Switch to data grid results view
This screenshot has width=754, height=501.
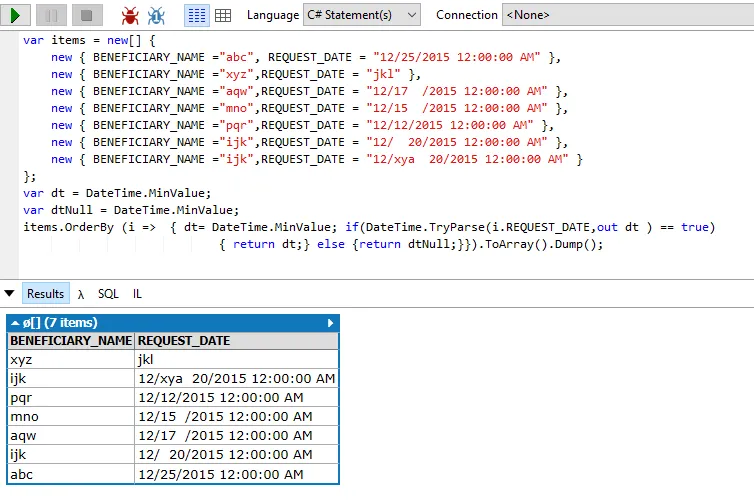pos(223,15)
